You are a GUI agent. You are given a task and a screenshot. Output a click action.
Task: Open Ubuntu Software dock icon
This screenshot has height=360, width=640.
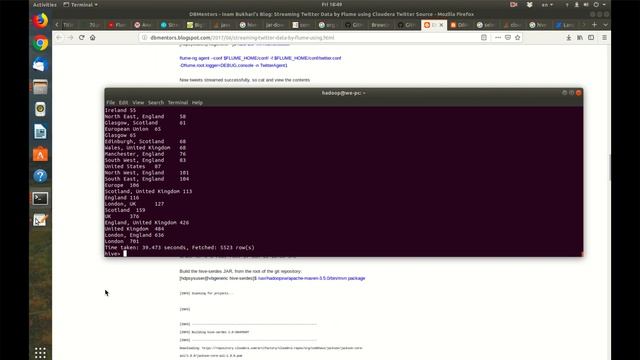click(x=40, y=154)
